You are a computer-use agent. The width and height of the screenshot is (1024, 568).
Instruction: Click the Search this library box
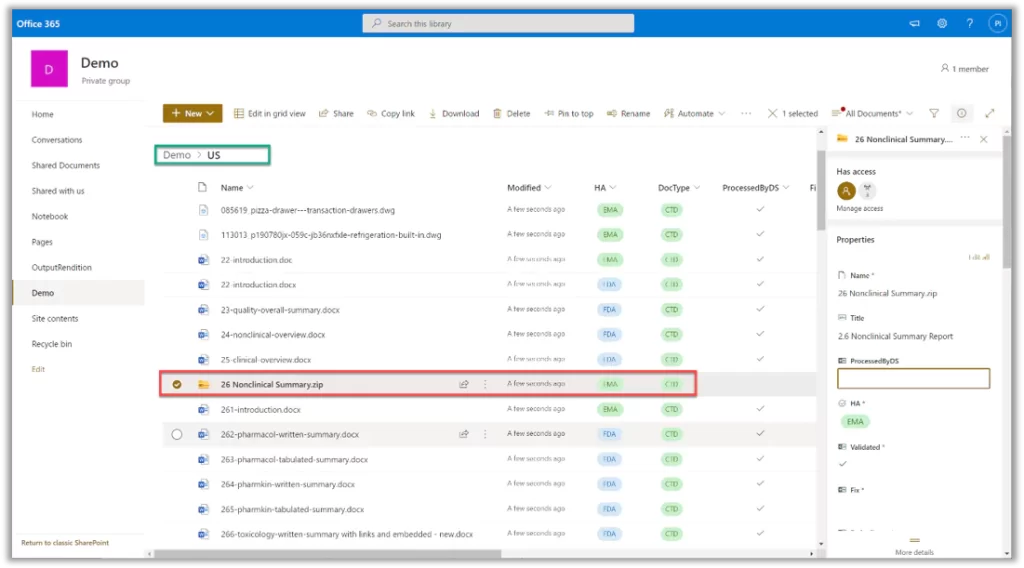[498, 24]
